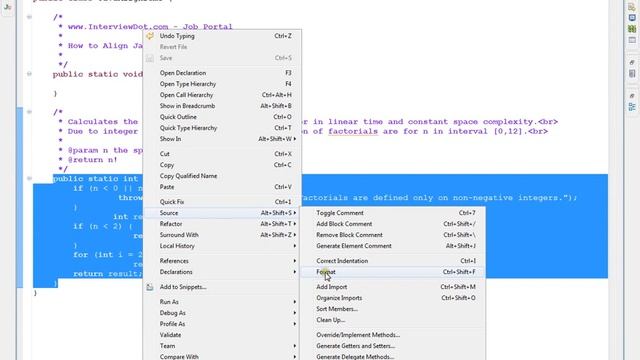Select Override/Implement Methods entry

click(x=393, y=335)
